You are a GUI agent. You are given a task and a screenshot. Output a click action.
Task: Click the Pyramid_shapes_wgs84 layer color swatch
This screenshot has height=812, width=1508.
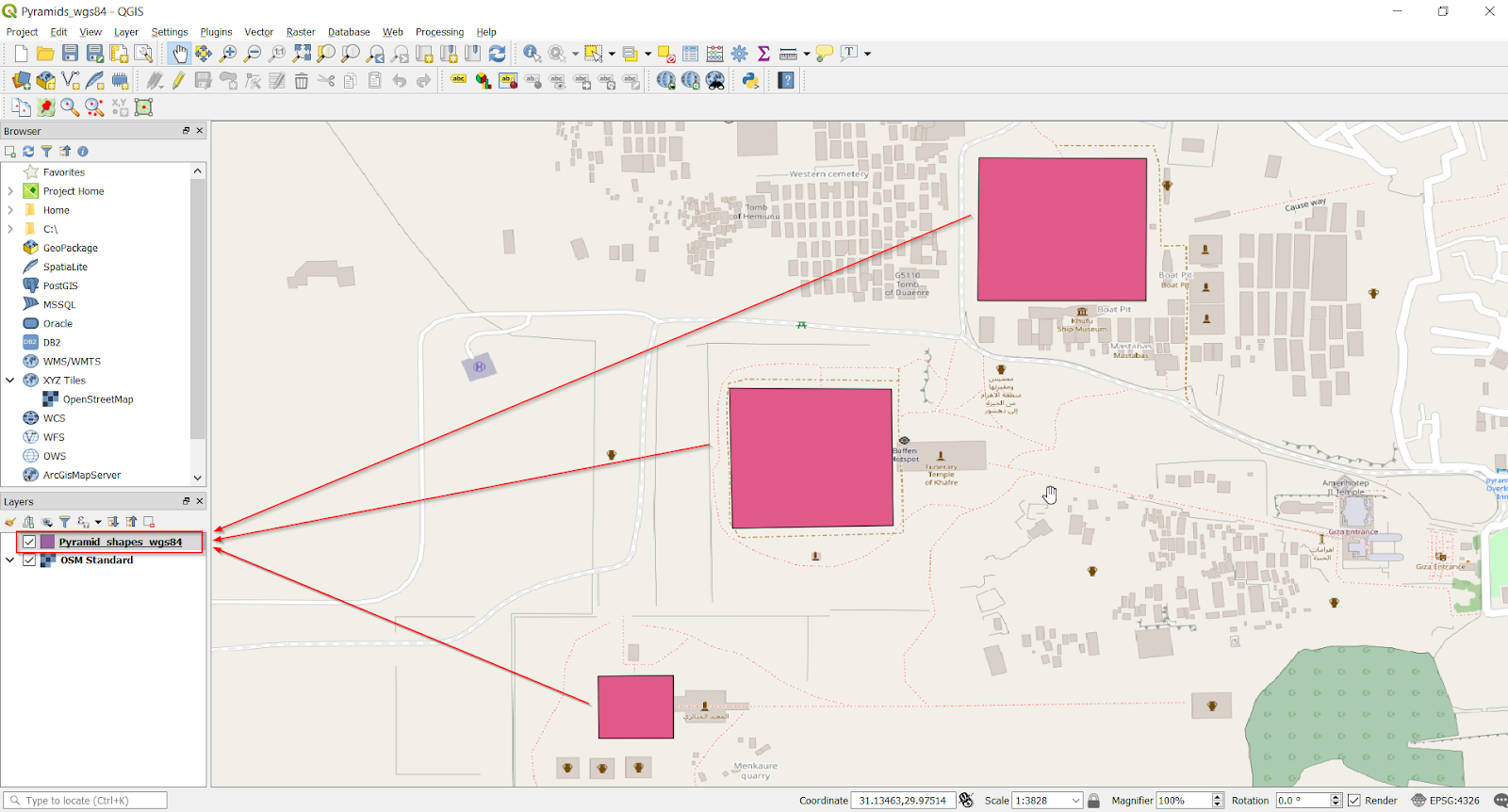click(48, 542)
